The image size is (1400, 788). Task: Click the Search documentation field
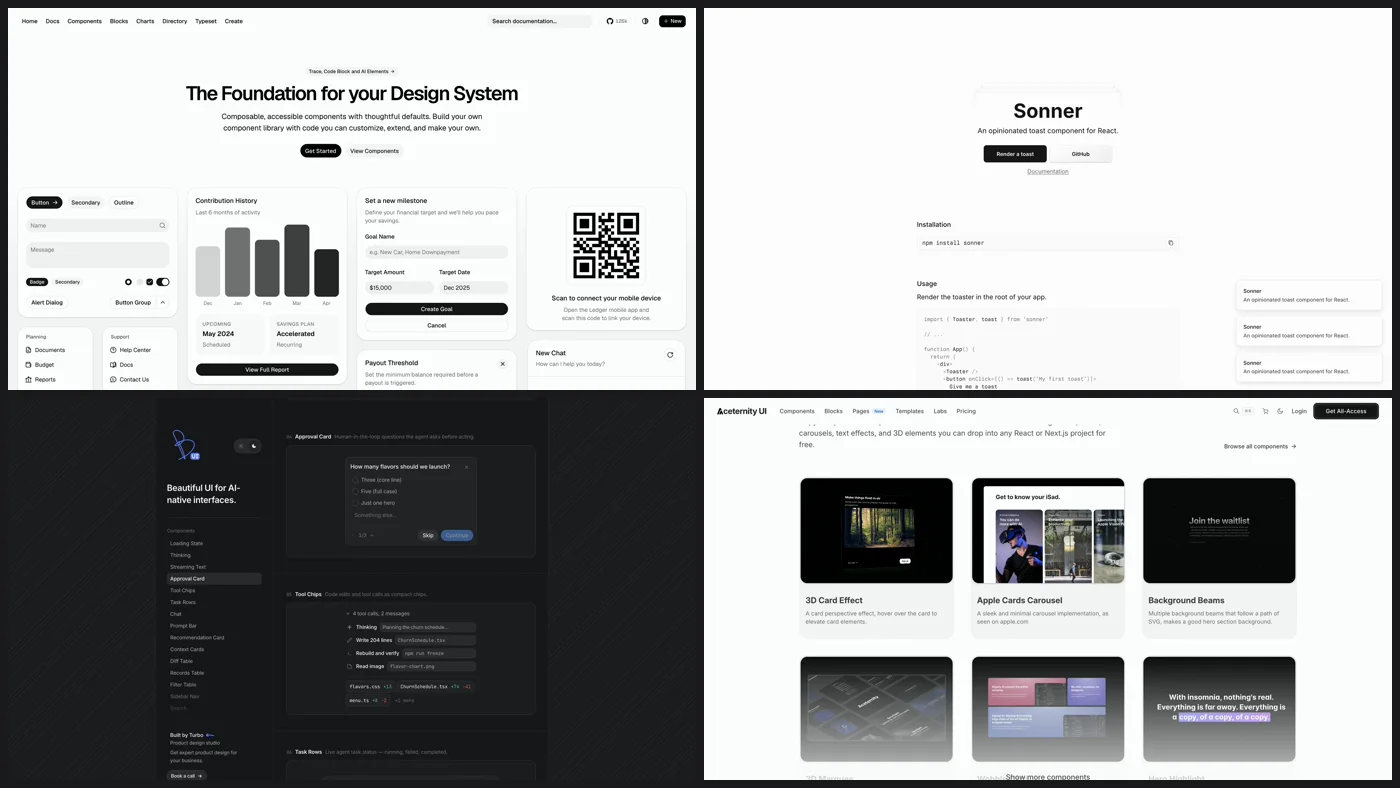pos(540,21)
